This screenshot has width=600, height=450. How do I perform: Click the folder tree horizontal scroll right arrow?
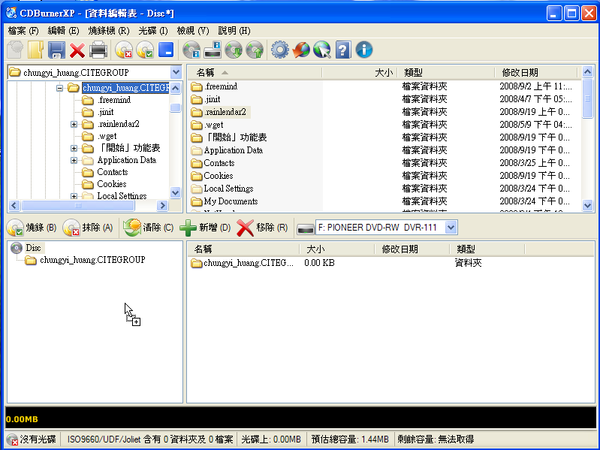(x=163, y=205)
